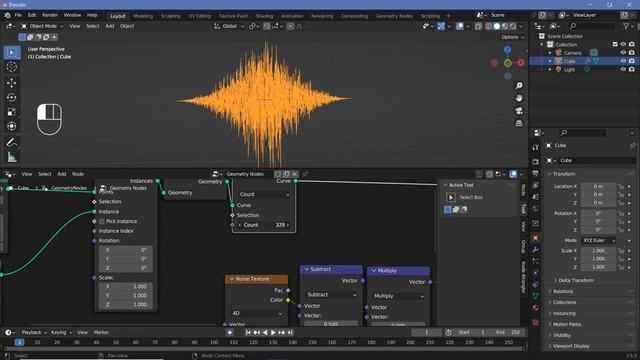Click the Blender logo icon in menu bar
The height and width of the screenshot is (360, 640).
[x=7, y=15]
